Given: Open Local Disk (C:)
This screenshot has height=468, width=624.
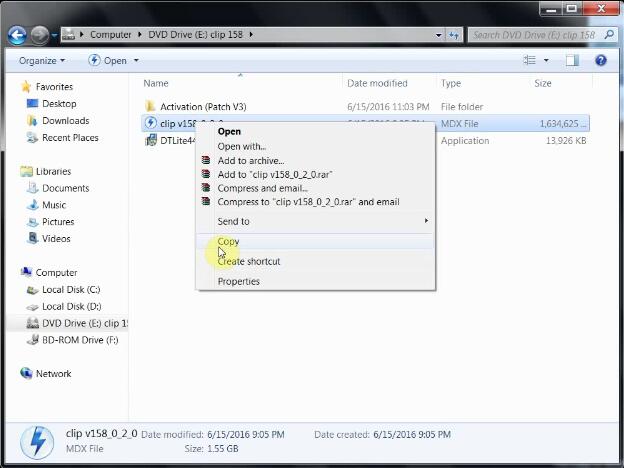Looking at the screenshot, I should [x=71, y=290].
